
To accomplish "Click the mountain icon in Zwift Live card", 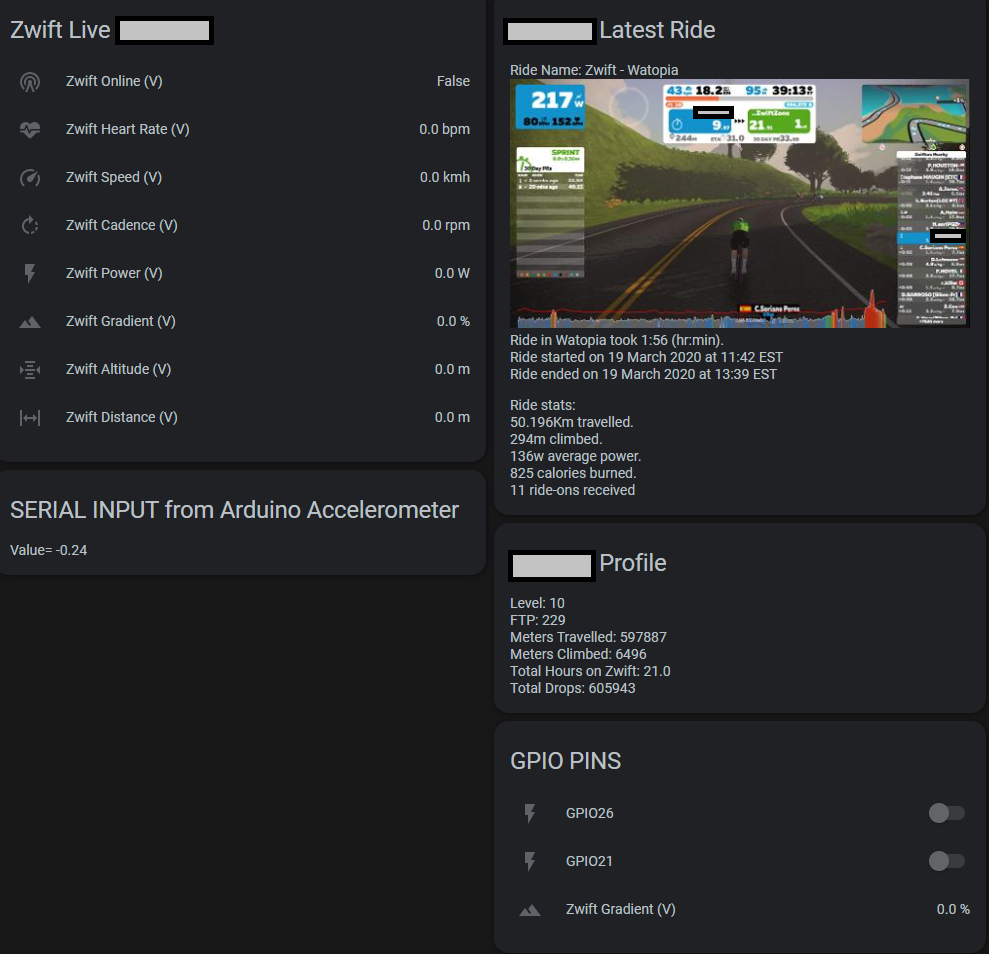I will pyautogui.click(x=30, y=322).
